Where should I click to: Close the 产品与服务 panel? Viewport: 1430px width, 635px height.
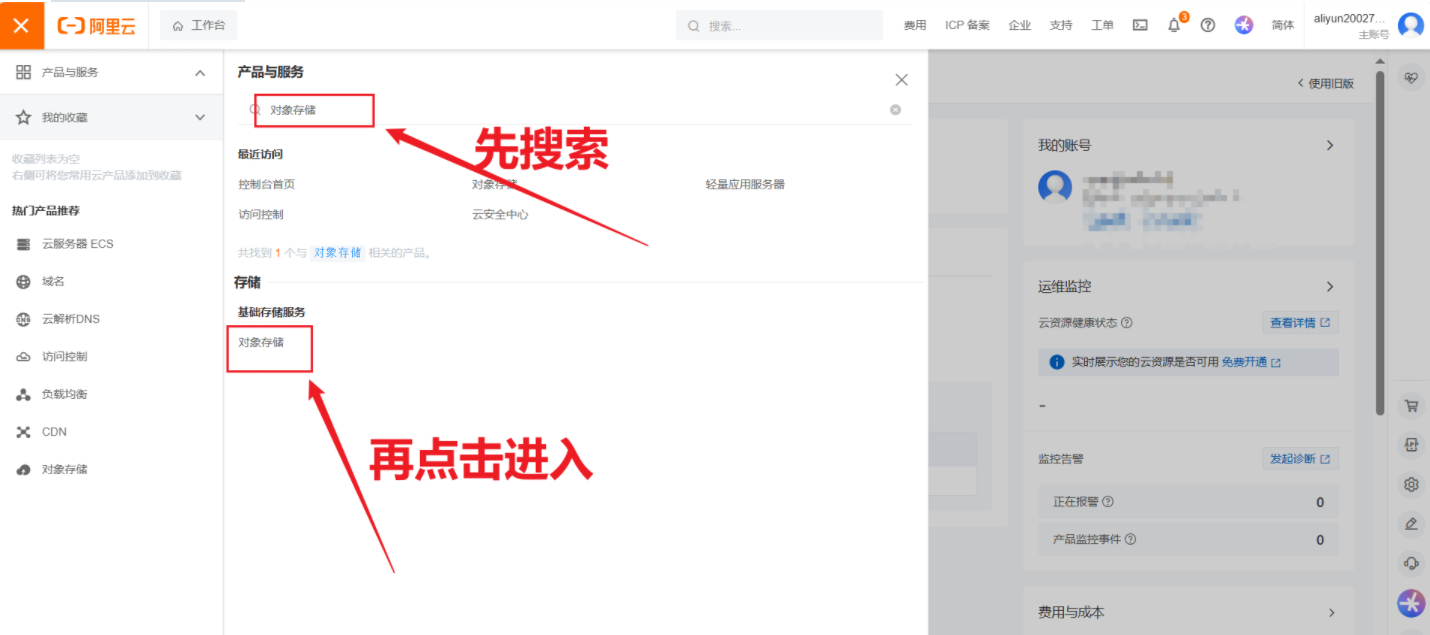coord(901,80)
